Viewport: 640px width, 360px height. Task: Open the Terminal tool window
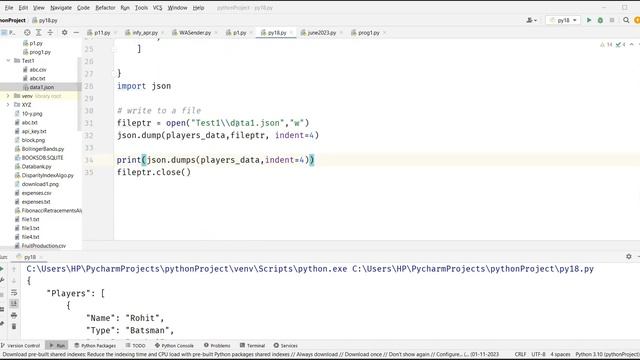[x=253, y=345]
